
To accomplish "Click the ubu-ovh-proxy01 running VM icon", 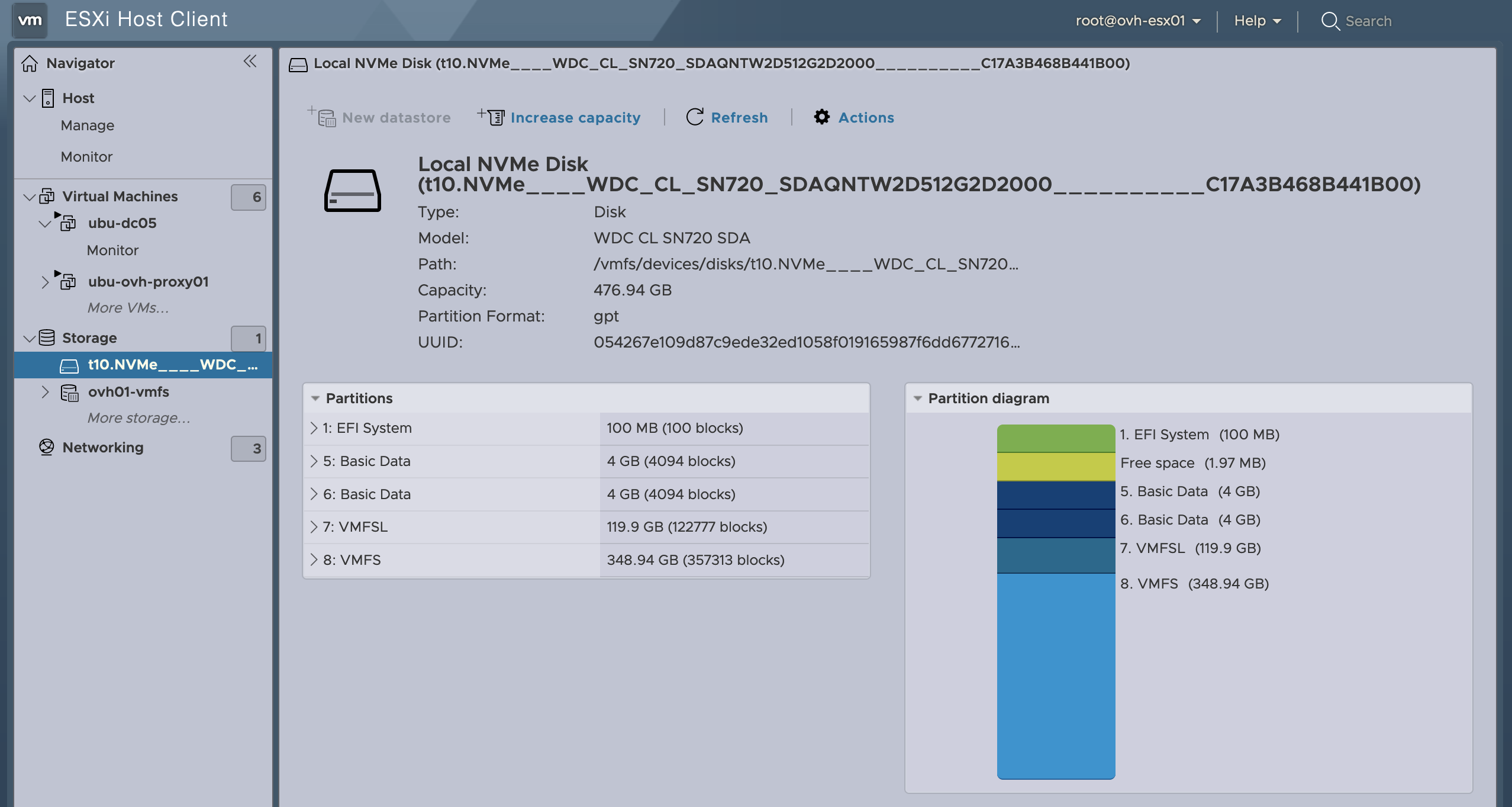I will [x=65, y=280].
